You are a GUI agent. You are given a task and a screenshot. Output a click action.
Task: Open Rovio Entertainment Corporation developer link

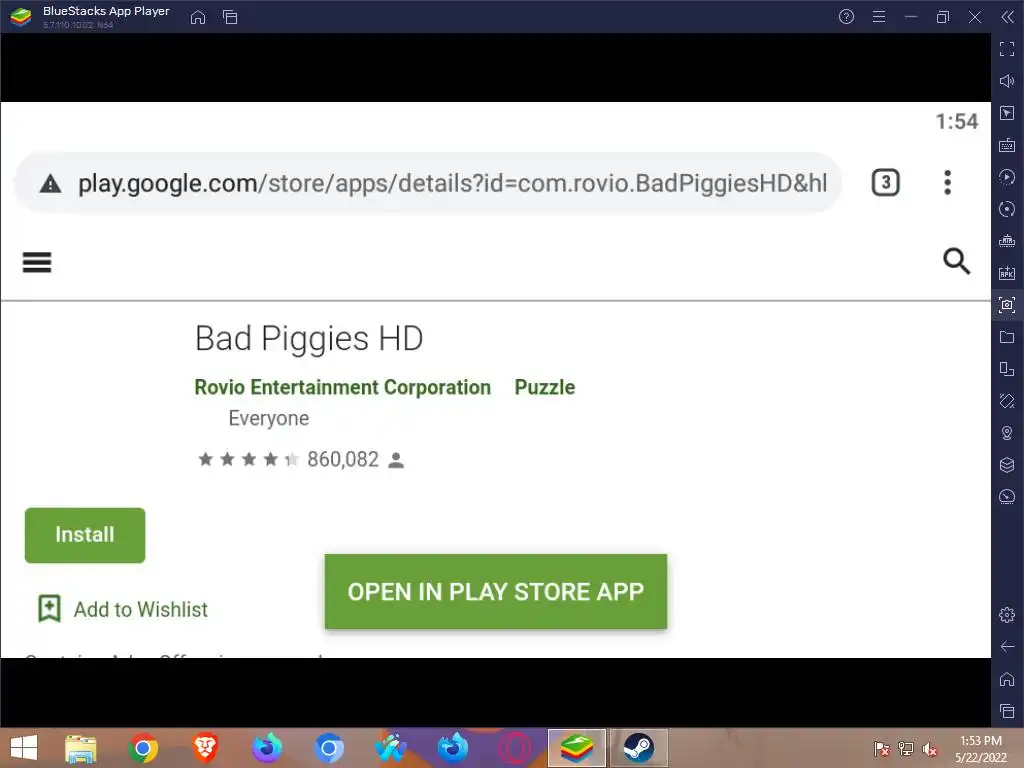342,387
